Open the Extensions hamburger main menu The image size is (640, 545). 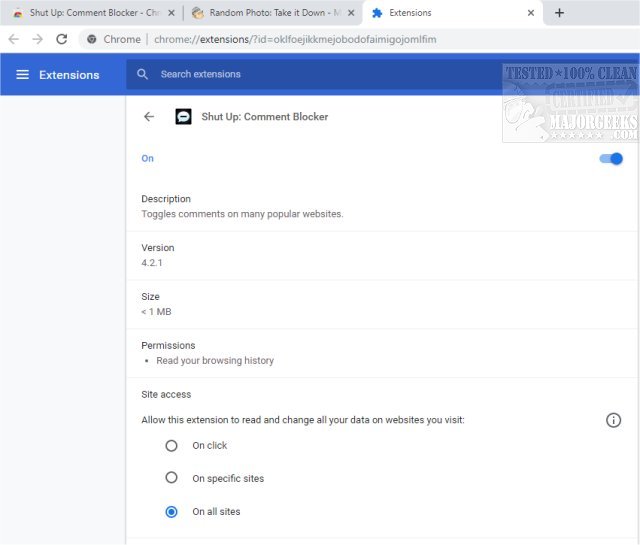click(22, 75)
